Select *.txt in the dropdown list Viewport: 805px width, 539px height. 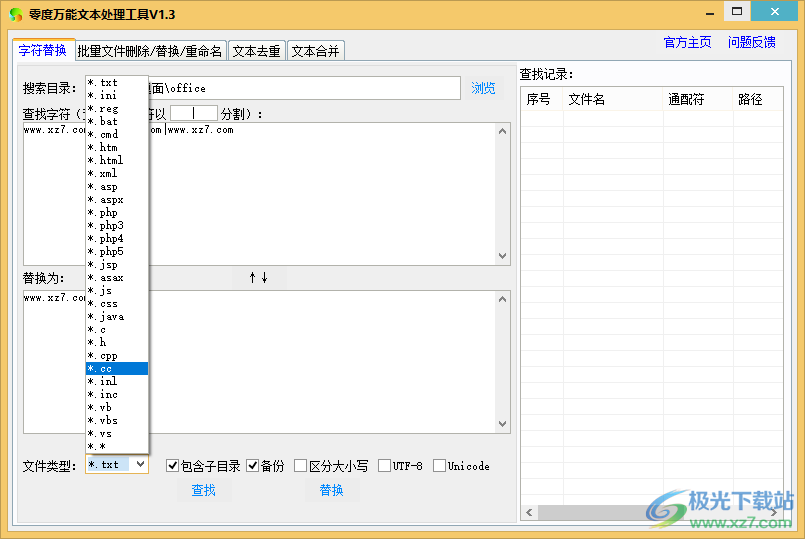click(x=117, y=82)
